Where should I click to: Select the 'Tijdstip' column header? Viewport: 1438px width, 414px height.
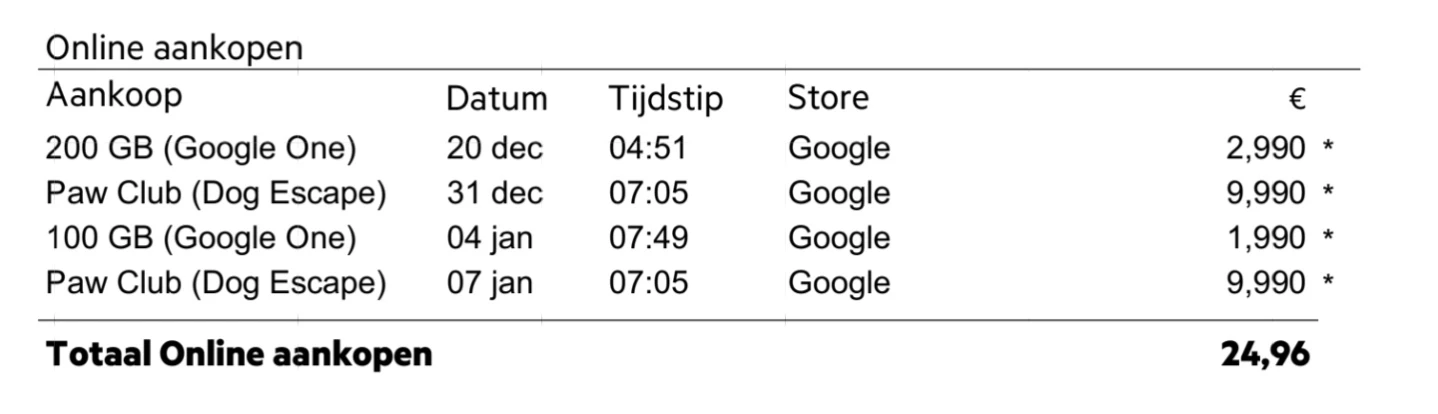click(x=666, y=100)
